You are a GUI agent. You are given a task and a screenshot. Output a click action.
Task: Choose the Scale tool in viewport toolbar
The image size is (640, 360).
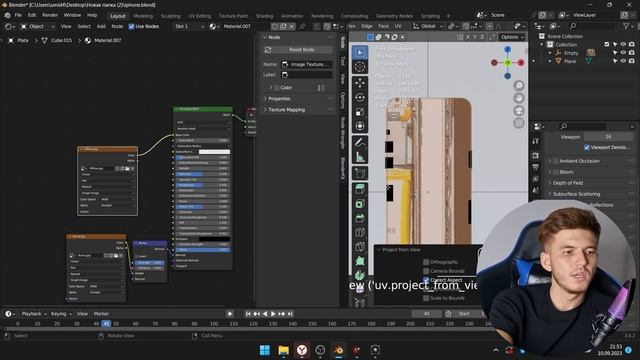(x=360, y=112)
